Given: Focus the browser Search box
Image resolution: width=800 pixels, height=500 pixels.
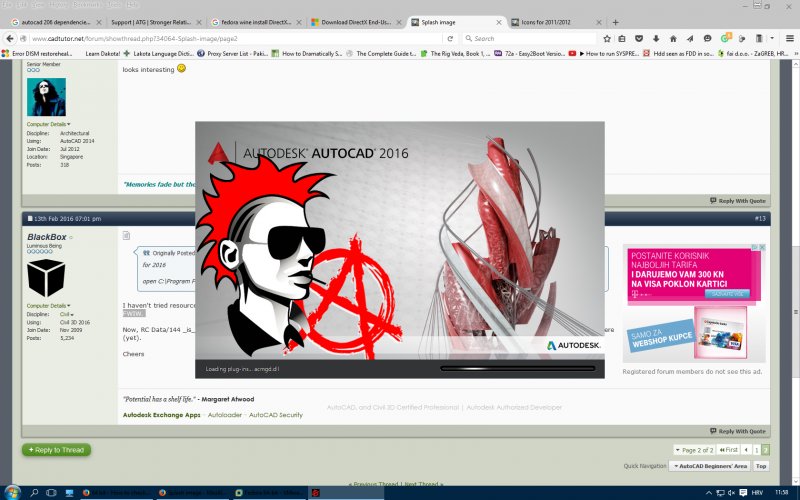Looking at the screenshot, I should 529,38.
